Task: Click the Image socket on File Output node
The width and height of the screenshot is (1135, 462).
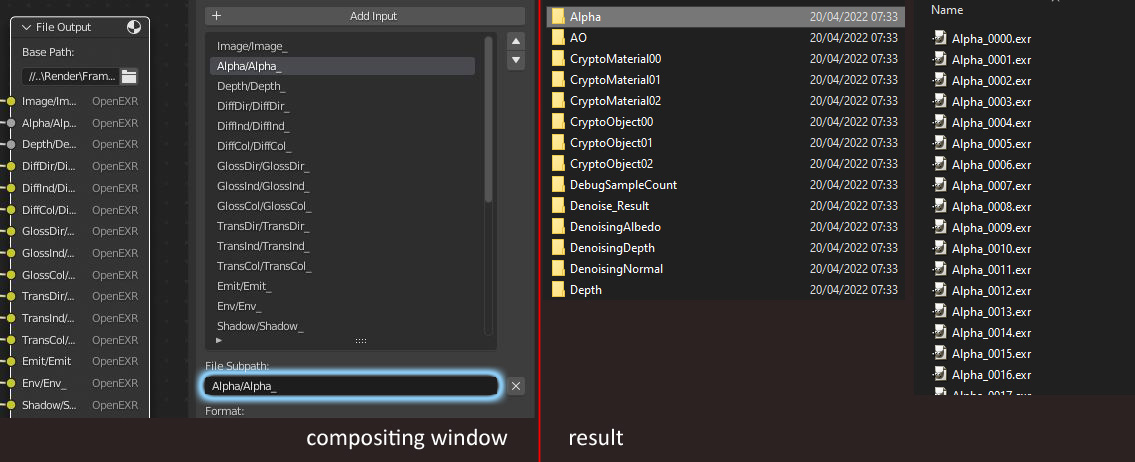Action: tap(11, 101)
